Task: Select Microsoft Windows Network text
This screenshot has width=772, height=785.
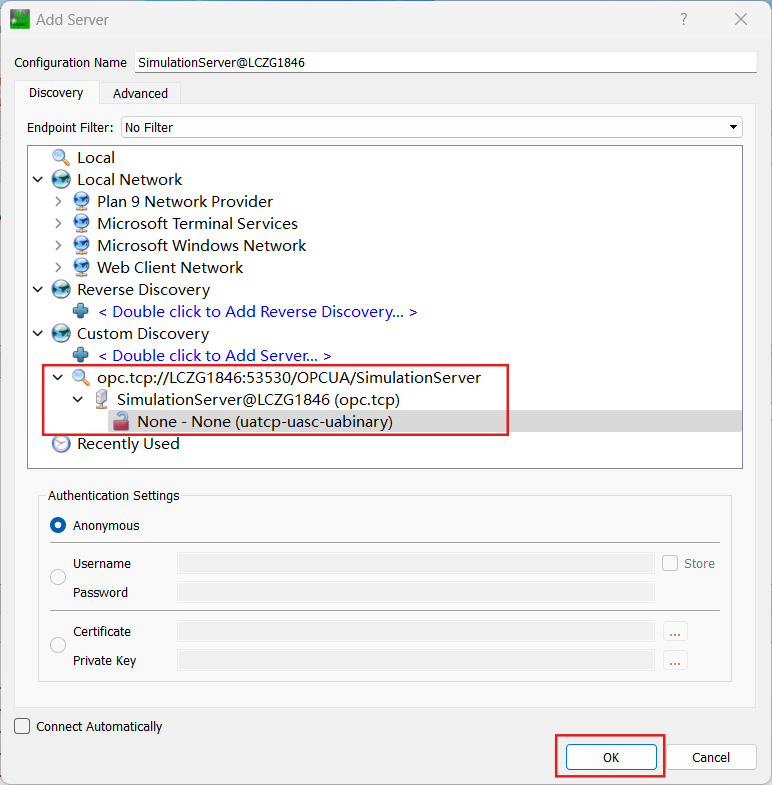Action: [x=201, y=246]
